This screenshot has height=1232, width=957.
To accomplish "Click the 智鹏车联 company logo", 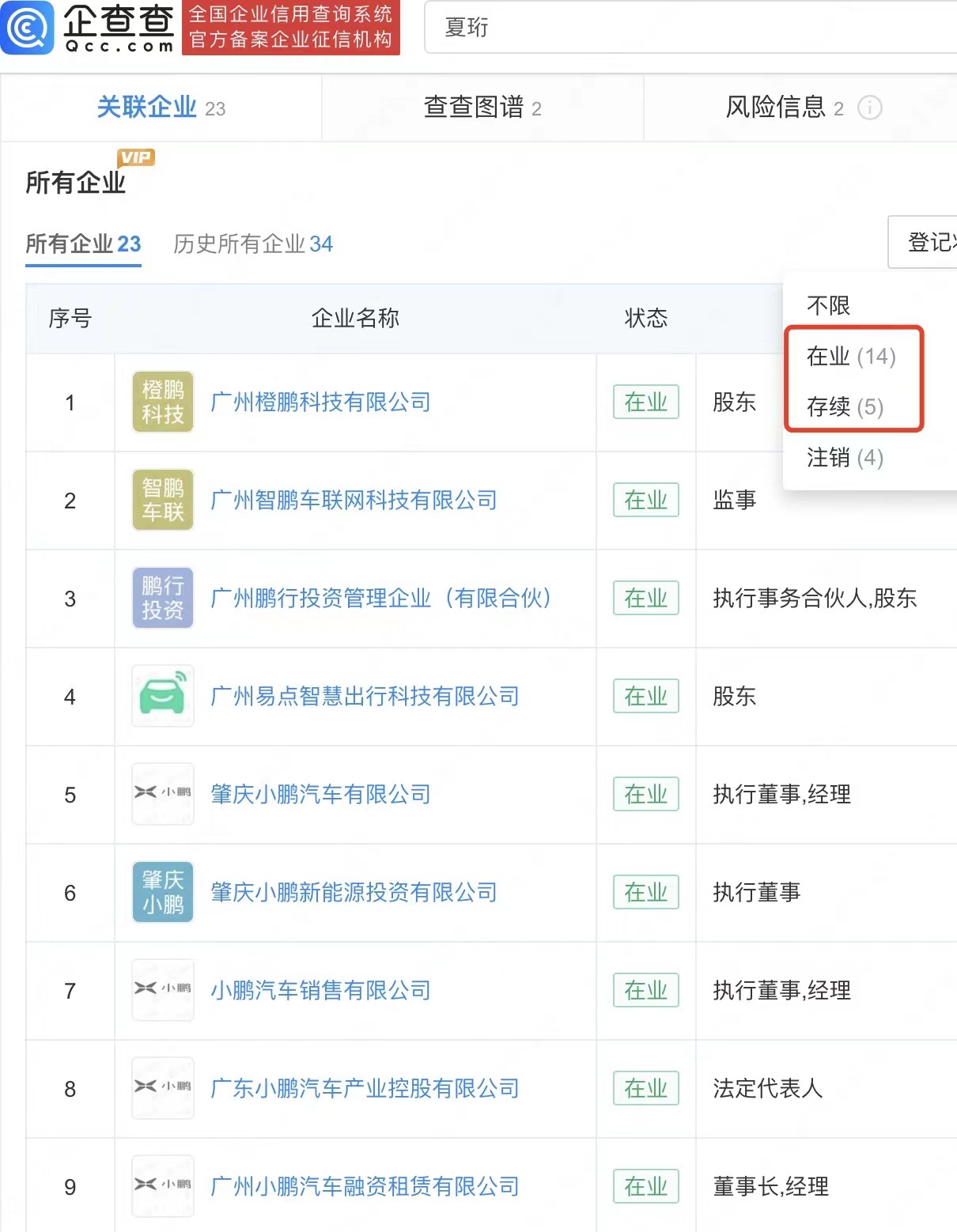I will pyautogui.click(x=162, y=500).
